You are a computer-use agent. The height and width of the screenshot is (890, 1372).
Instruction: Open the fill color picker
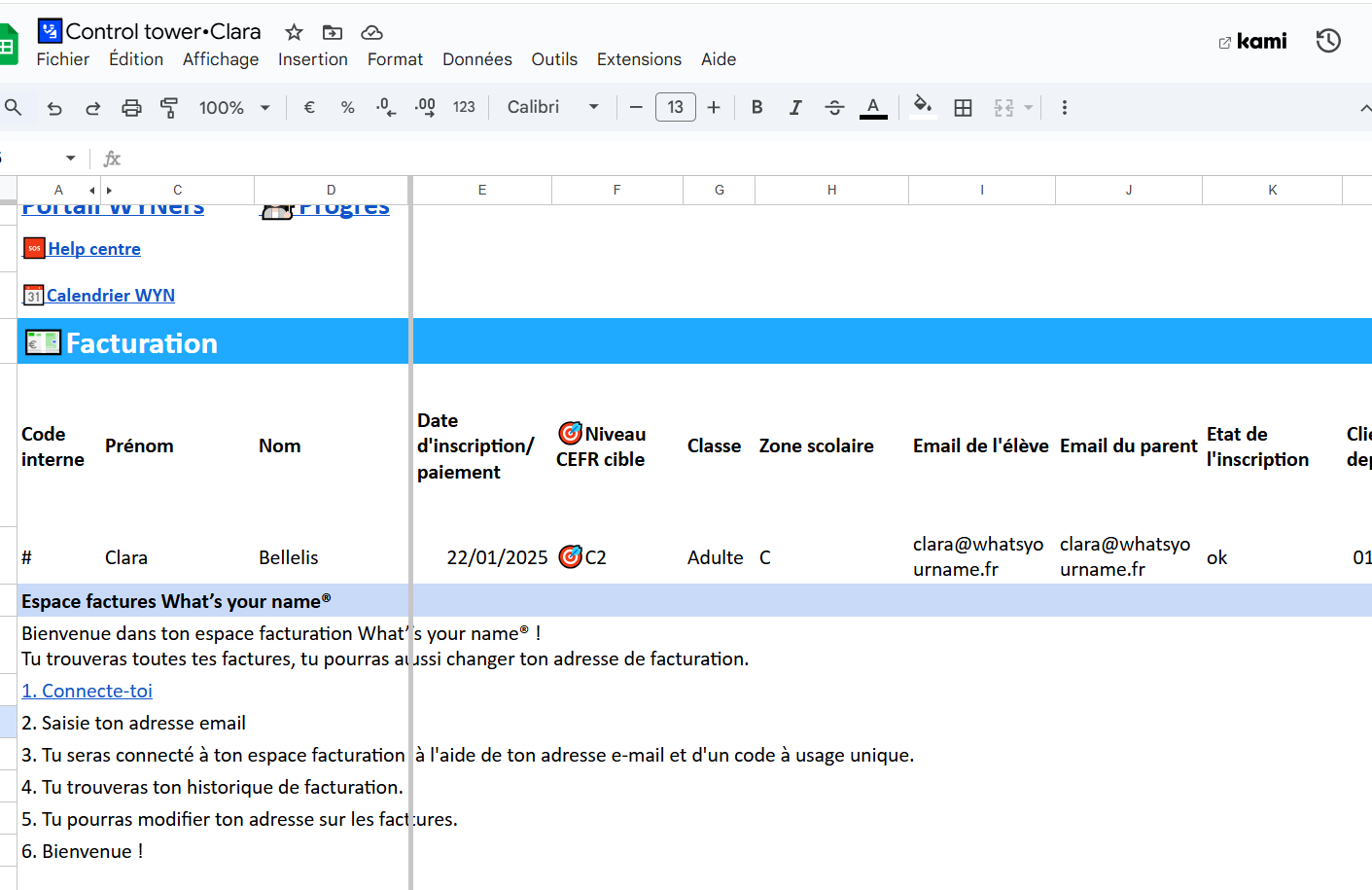923,107
